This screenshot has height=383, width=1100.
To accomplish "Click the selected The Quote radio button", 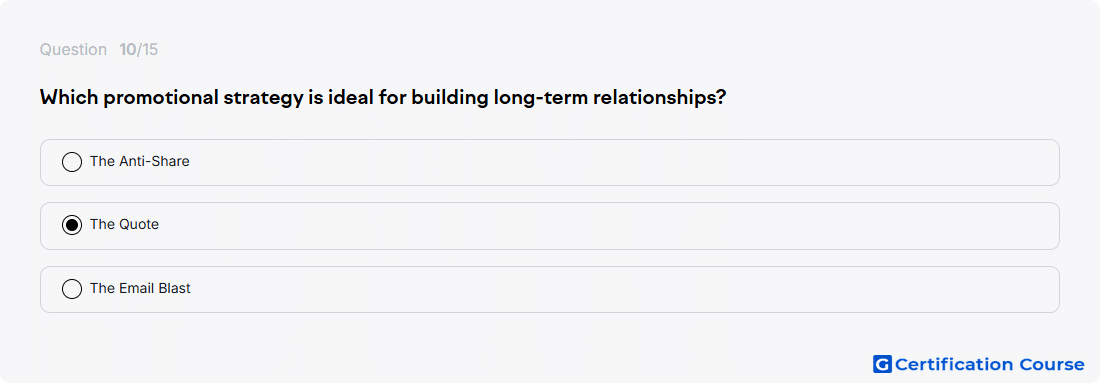I will tap(72, 225).
